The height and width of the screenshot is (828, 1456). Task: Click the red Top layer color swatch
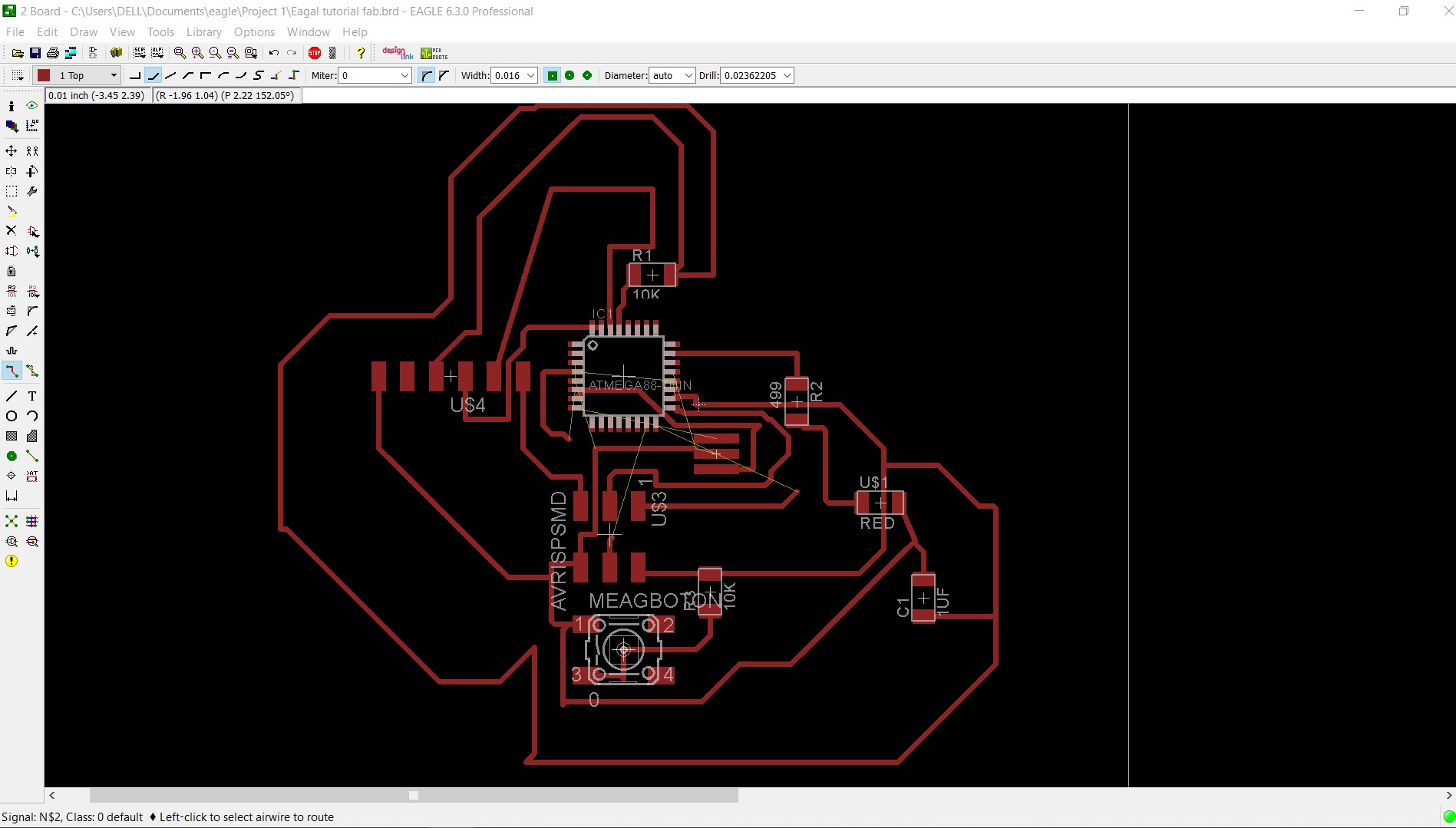tap(44, 75)
